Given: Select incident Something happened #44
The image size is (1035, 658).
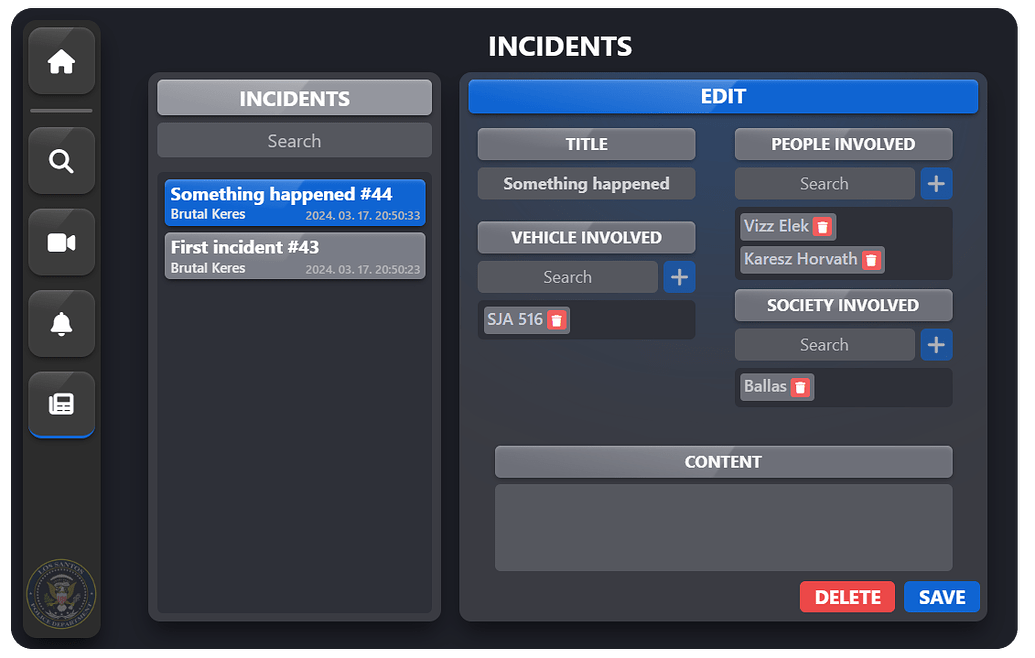Looking at the screenshot, I should 294,202.
